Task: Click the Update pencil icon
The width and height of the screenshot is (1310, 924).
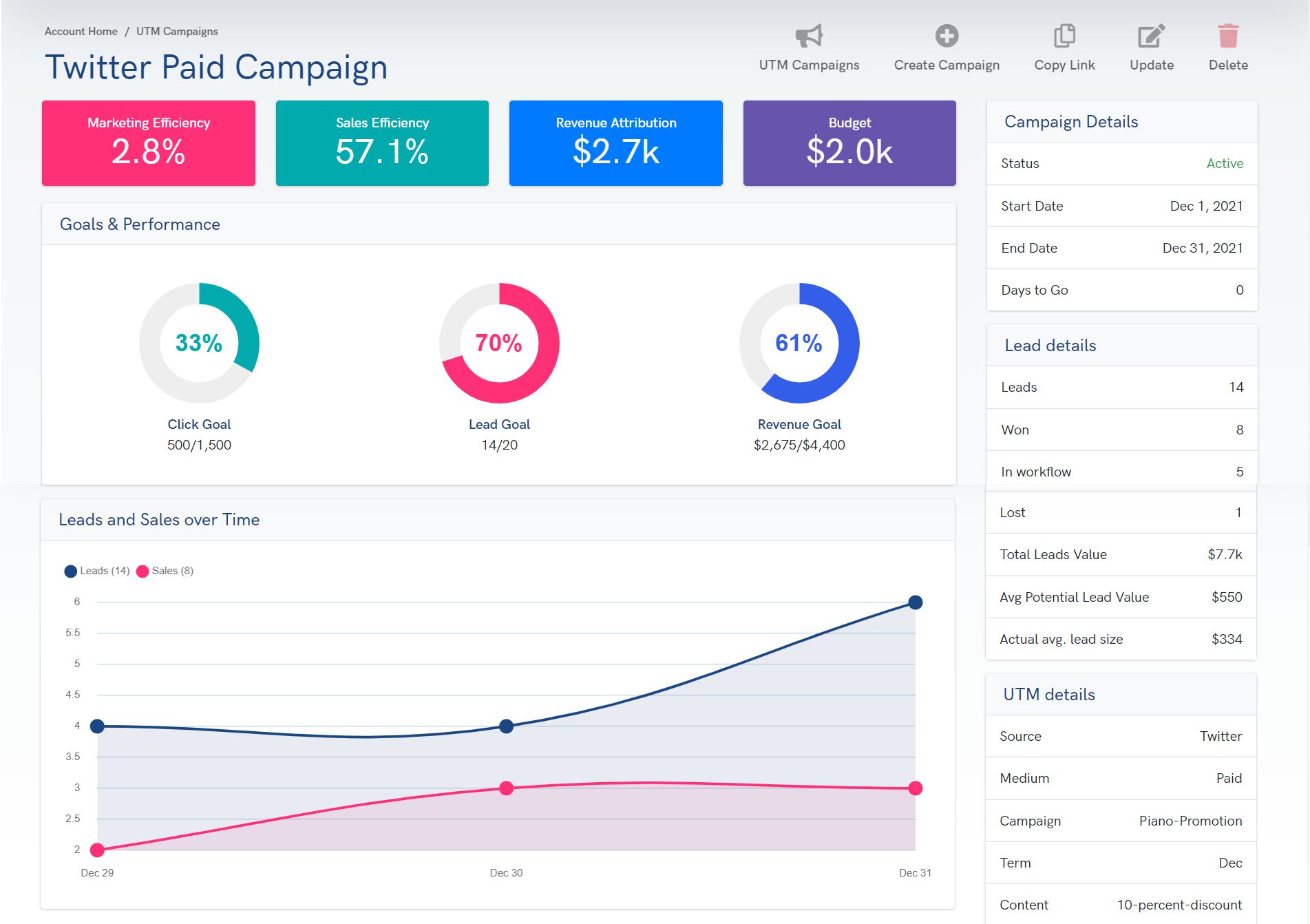Action: [x=1151, y=36]
